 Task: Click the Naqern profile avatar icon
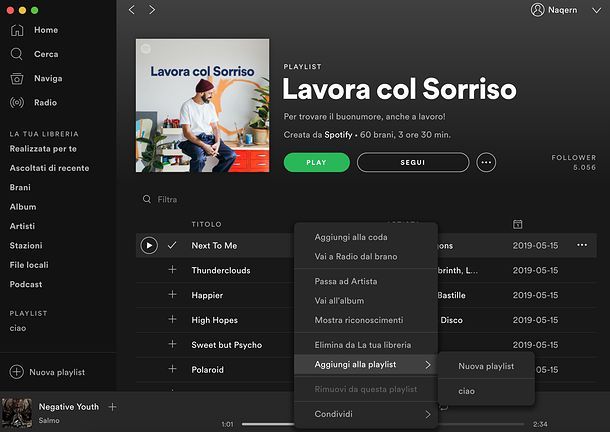(x=537, y=10)
